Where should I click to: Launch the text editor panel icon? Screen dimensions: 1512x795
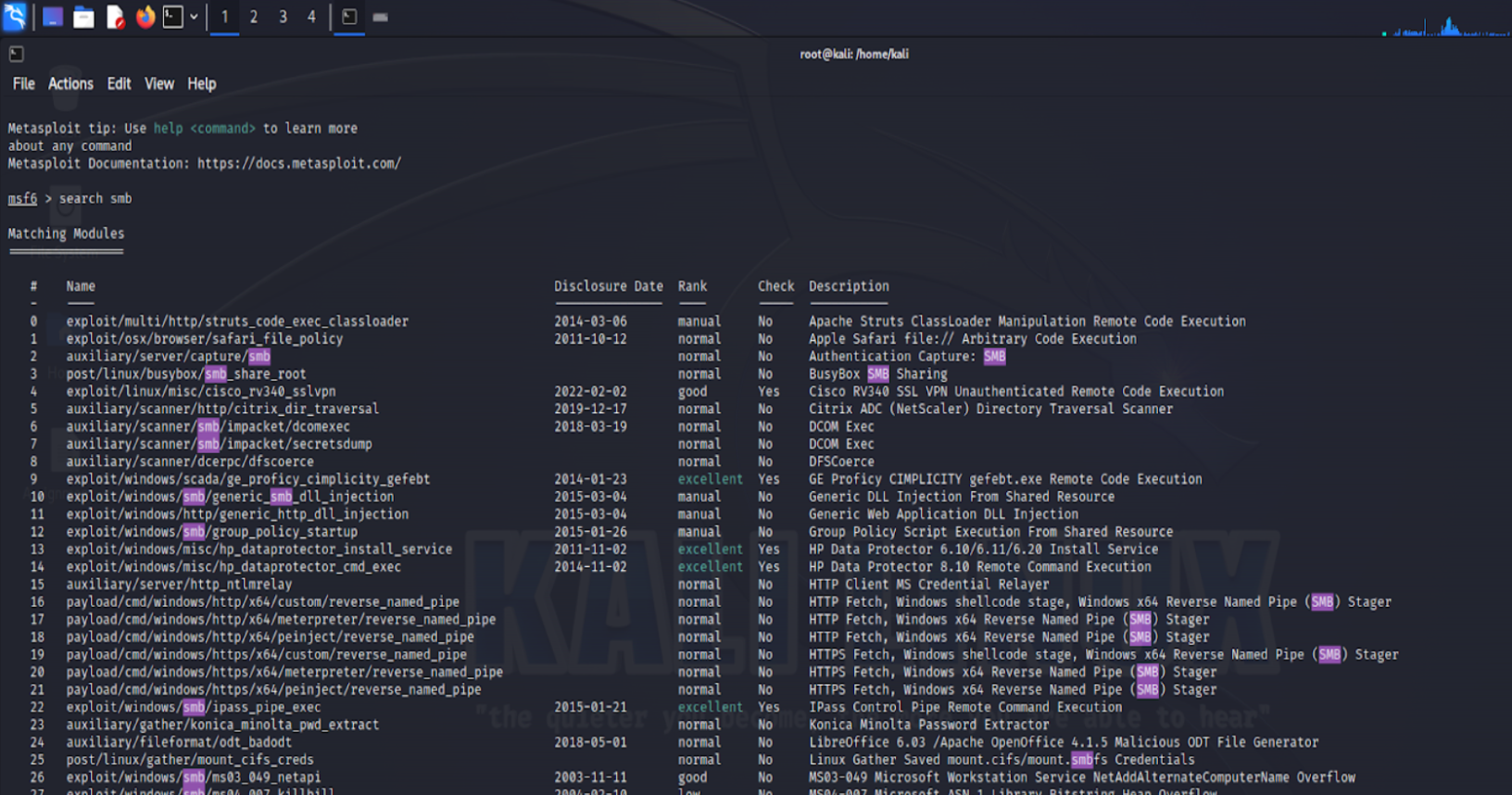pos(115,17)
